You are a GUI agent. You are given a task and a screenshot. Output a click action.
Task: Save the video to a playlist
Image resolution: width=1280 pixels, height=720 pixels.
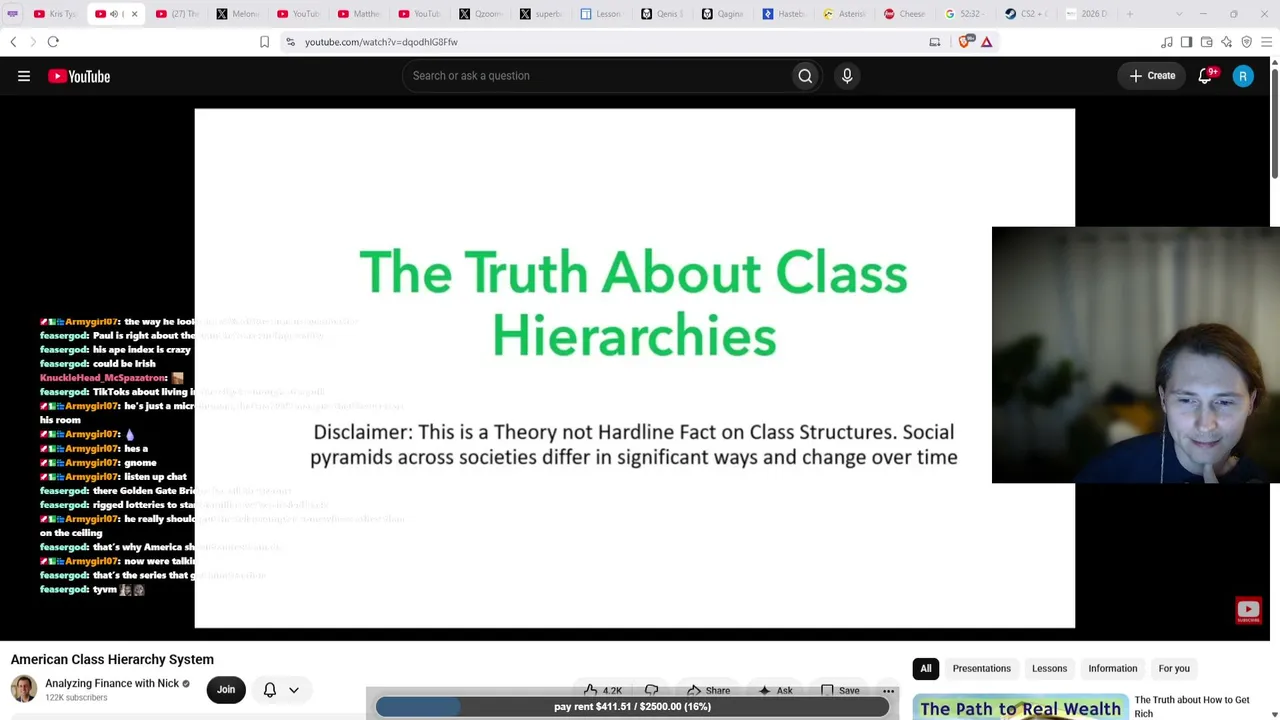[838, 690]
